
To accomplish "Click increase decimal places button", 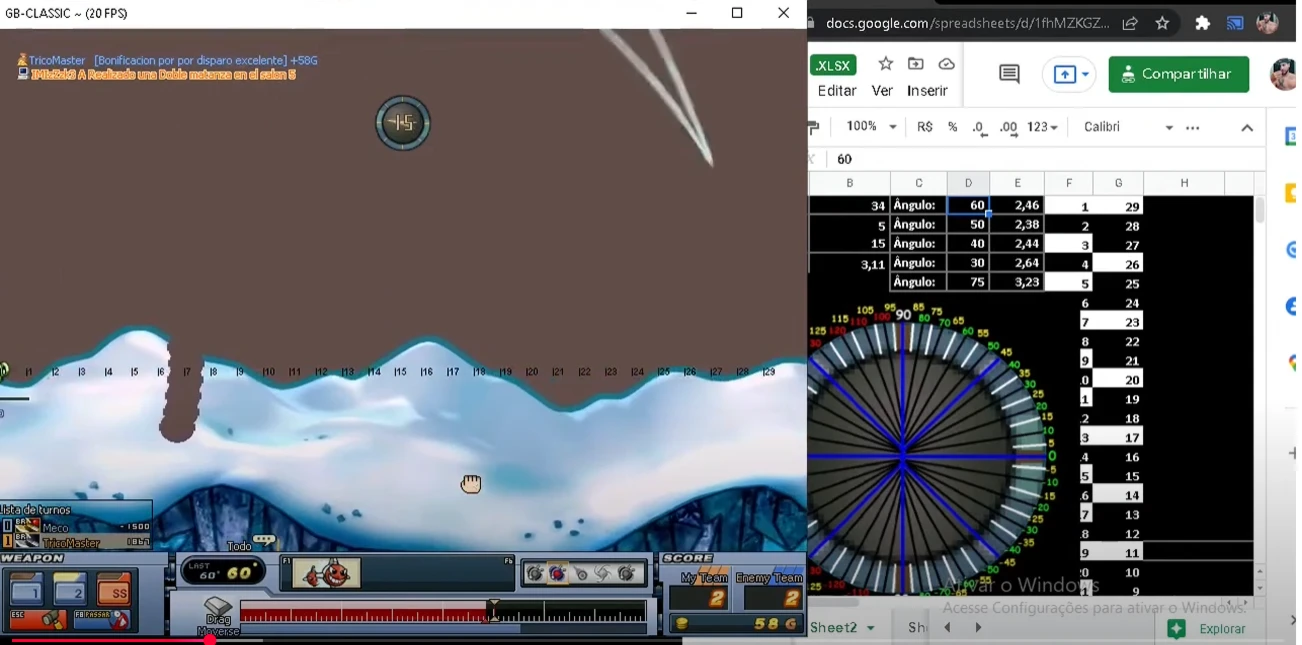I will tap(1008, 127).
